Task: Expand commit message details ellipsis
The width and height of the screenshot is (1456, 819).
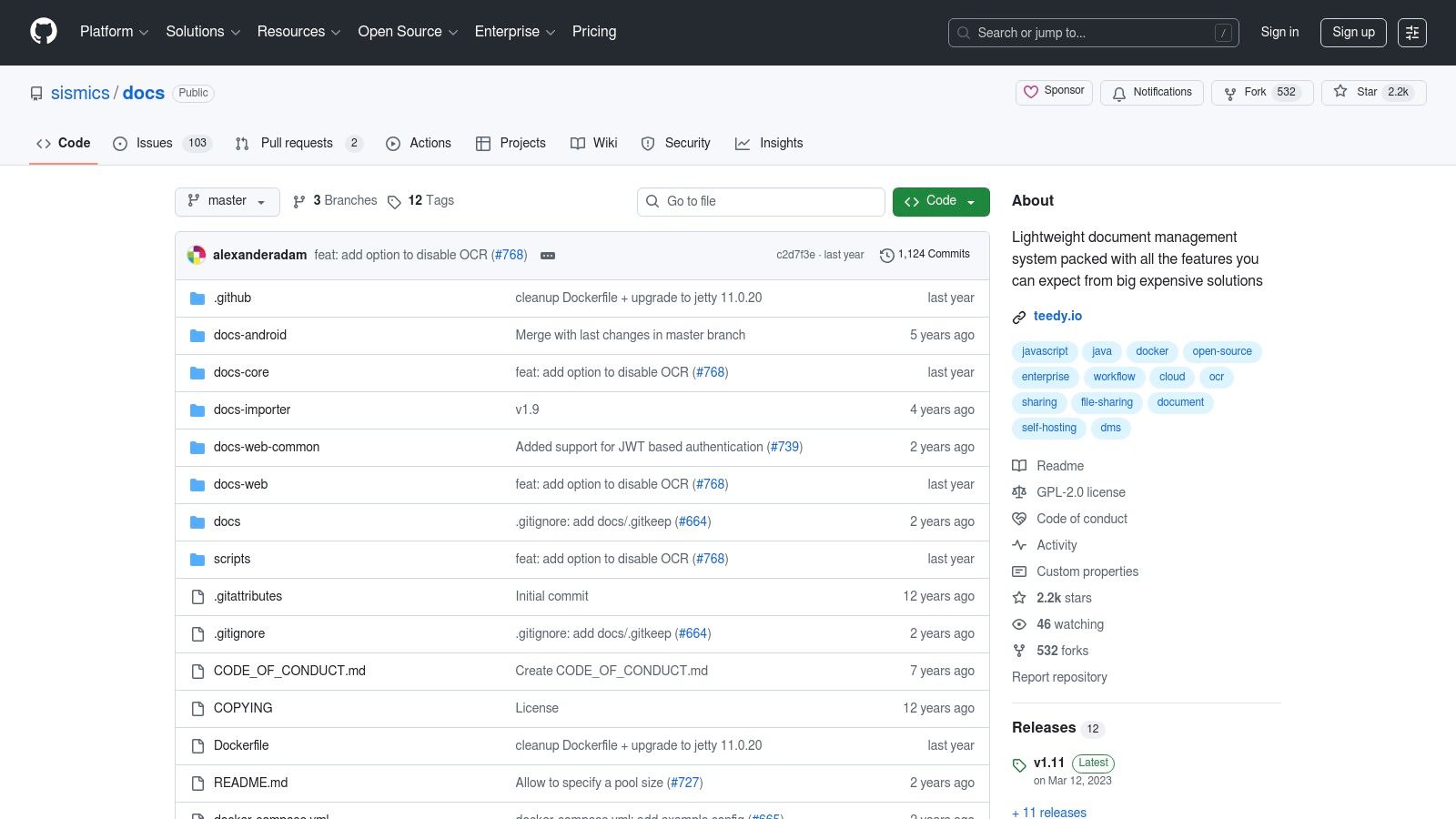Action: [x=548, y=256]
